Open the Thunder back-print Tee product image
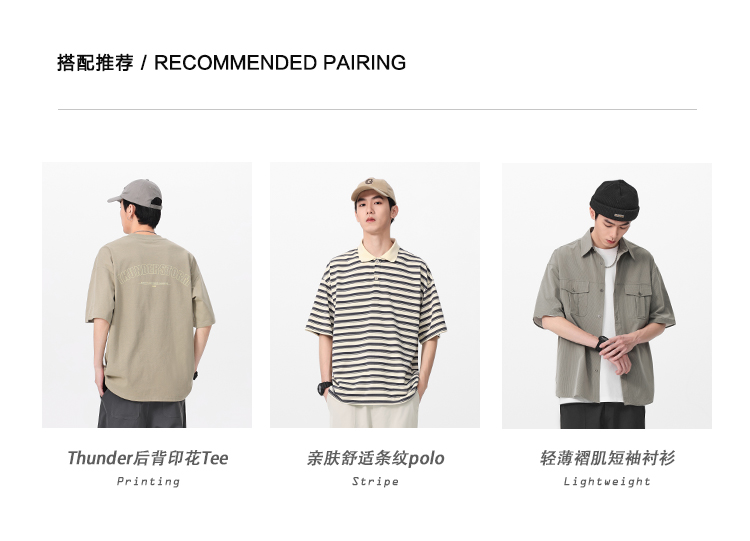Screen dimensions: 750x541 (x=147, y=295)
